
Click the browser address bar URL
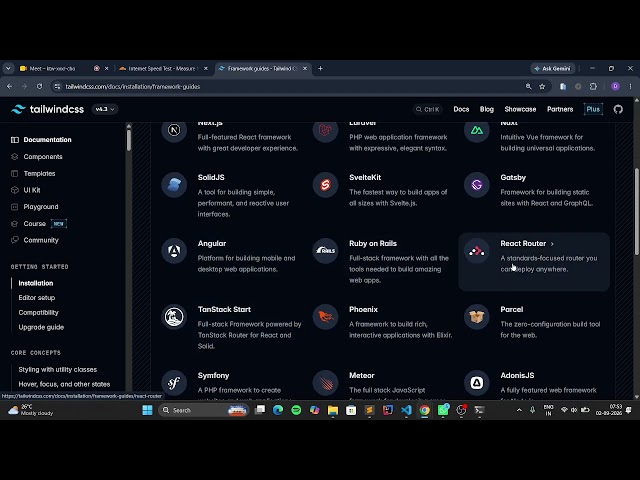(x=133, y=87)
